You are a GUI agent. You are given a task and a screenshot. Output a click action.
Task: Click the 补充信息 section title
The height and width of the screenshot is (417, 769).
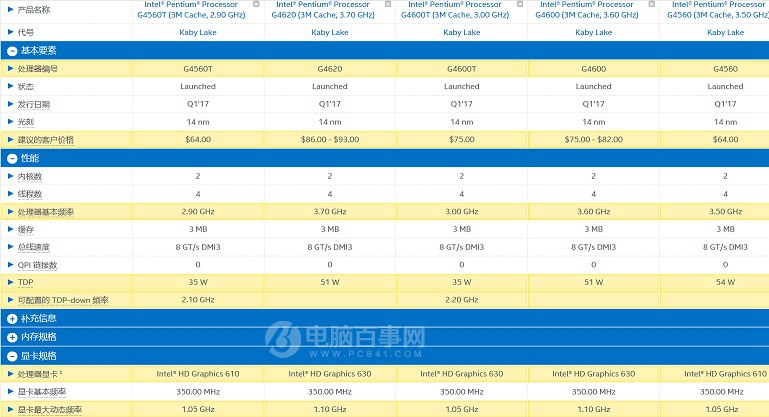(39, 318)
